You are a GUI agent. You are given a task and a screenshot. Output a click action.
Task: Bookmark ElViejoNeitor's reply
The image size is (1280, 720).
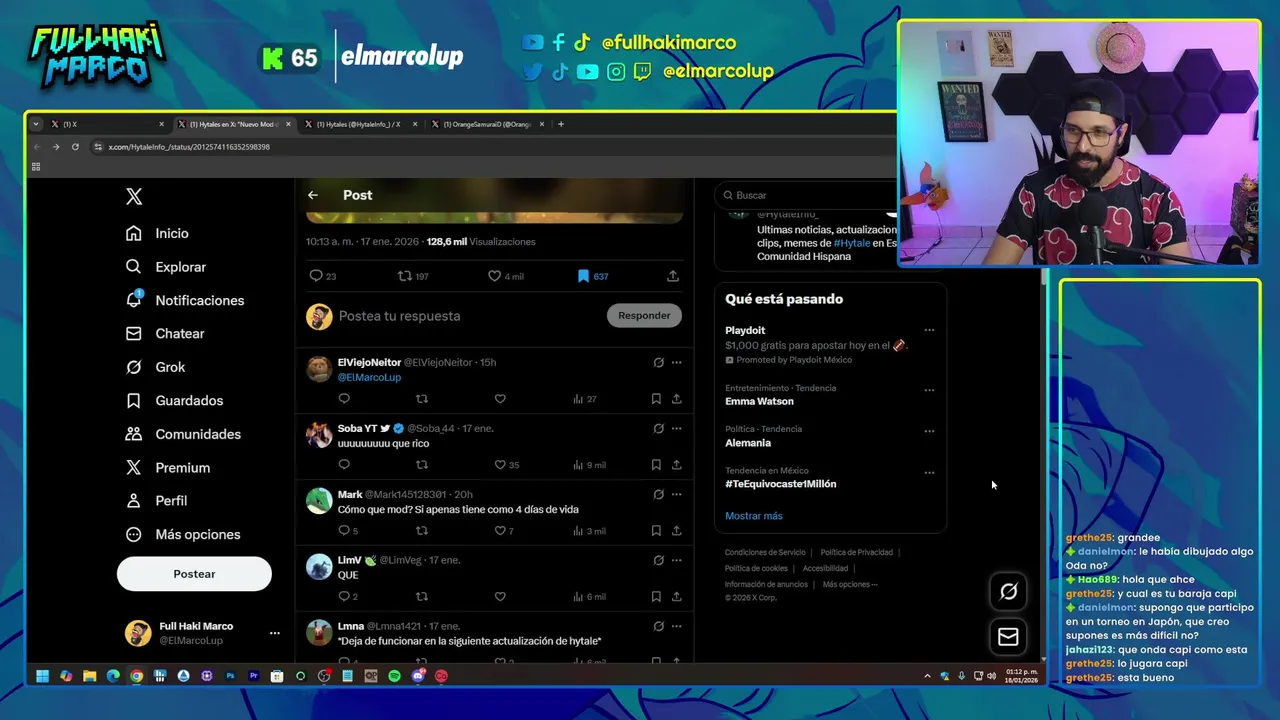(x=656, y=398)
